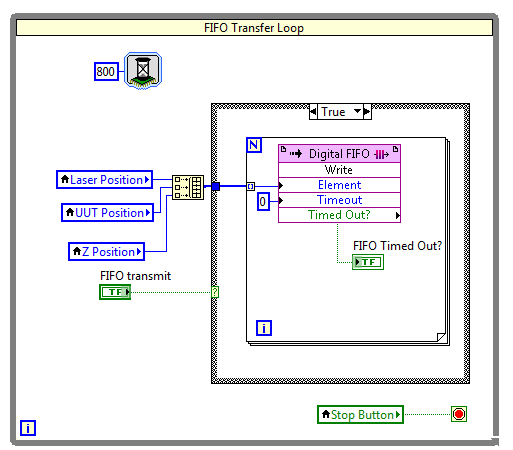Click the FIFO icon right of Digital FIFO
This screenshot has height=450, width=513.
point(381,154)
